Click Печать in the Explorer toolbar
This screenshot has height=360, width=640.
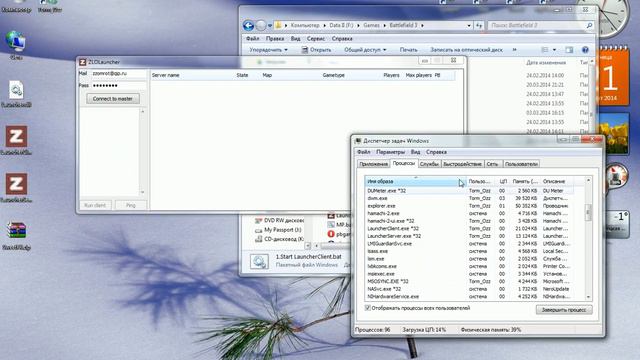tap(408, 50)
